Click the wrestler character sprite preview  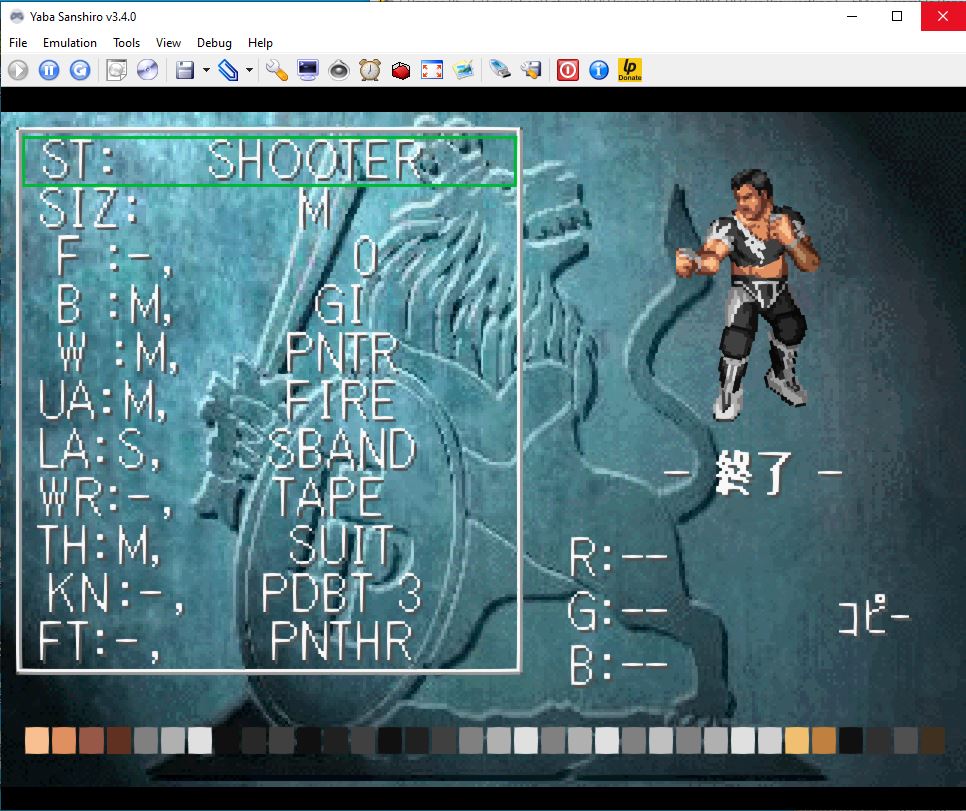(x=748, y=295)
